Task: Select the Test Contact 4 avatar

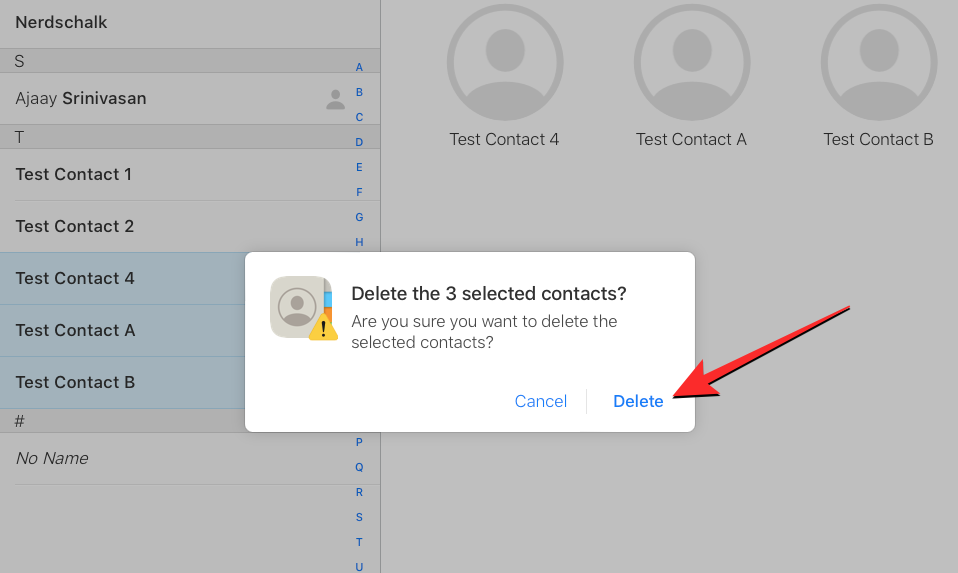Action: [505, 62]
